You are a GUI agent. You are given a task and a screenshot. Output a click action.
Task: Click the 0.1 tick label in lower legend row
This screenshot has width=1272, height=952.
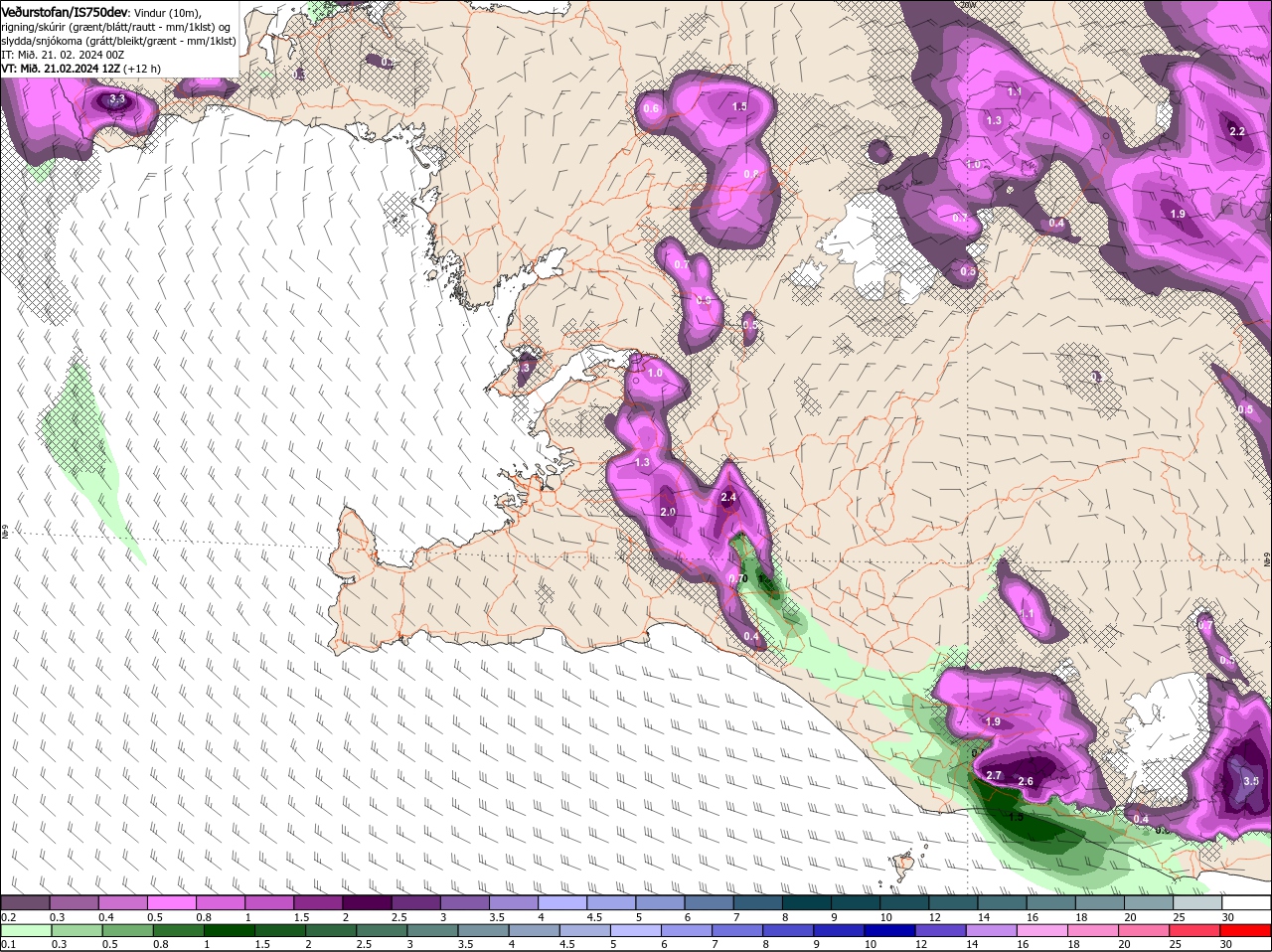click(8, 944)
